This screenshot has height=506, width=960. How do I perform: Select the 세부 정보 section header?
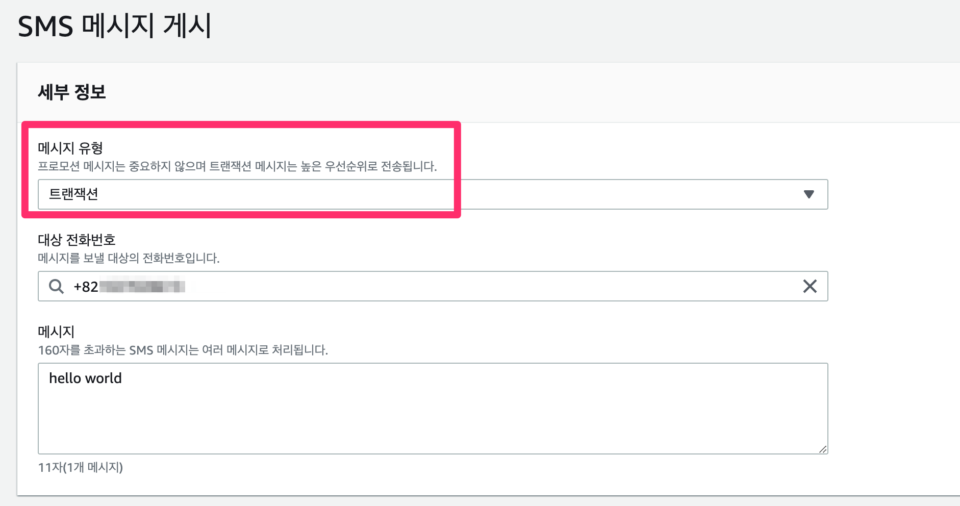tap(71, 92)
